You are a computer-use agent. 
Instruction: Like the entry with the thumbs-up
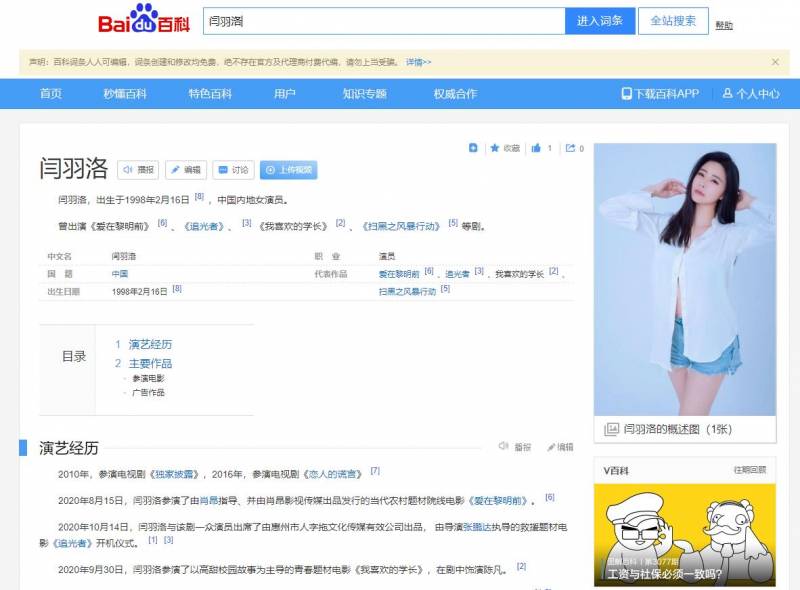coord(535,147)
